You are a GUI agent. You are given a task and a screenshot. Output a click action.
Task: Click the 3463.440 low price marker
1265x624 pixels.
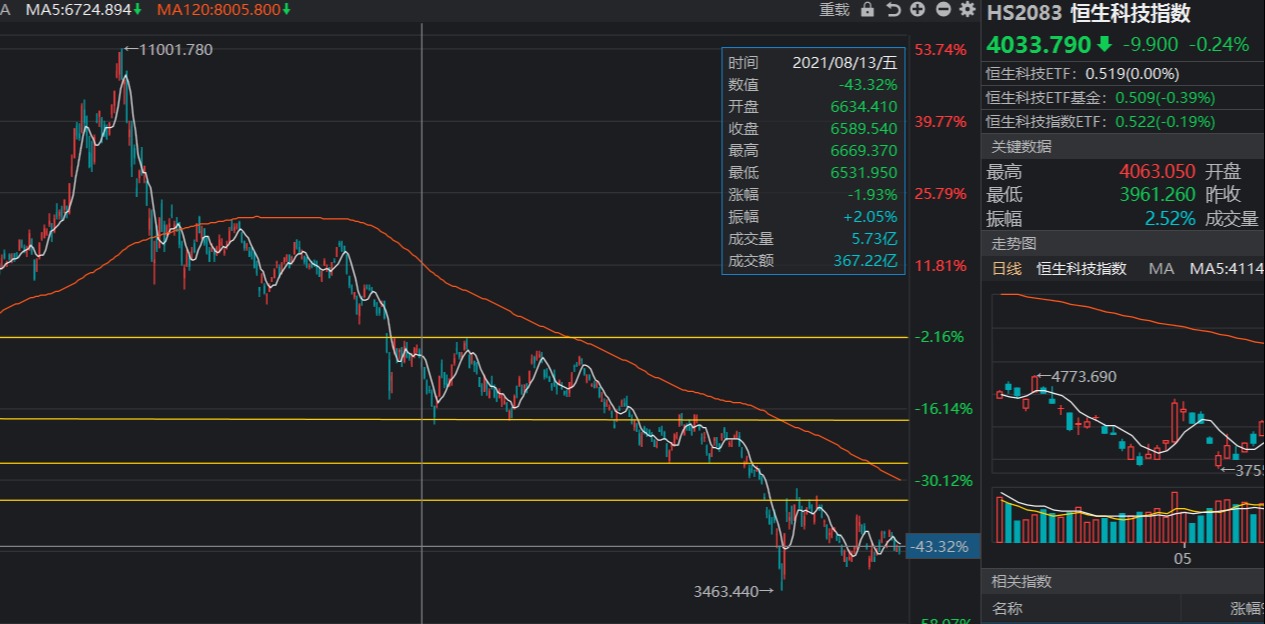tap(727, 591)
